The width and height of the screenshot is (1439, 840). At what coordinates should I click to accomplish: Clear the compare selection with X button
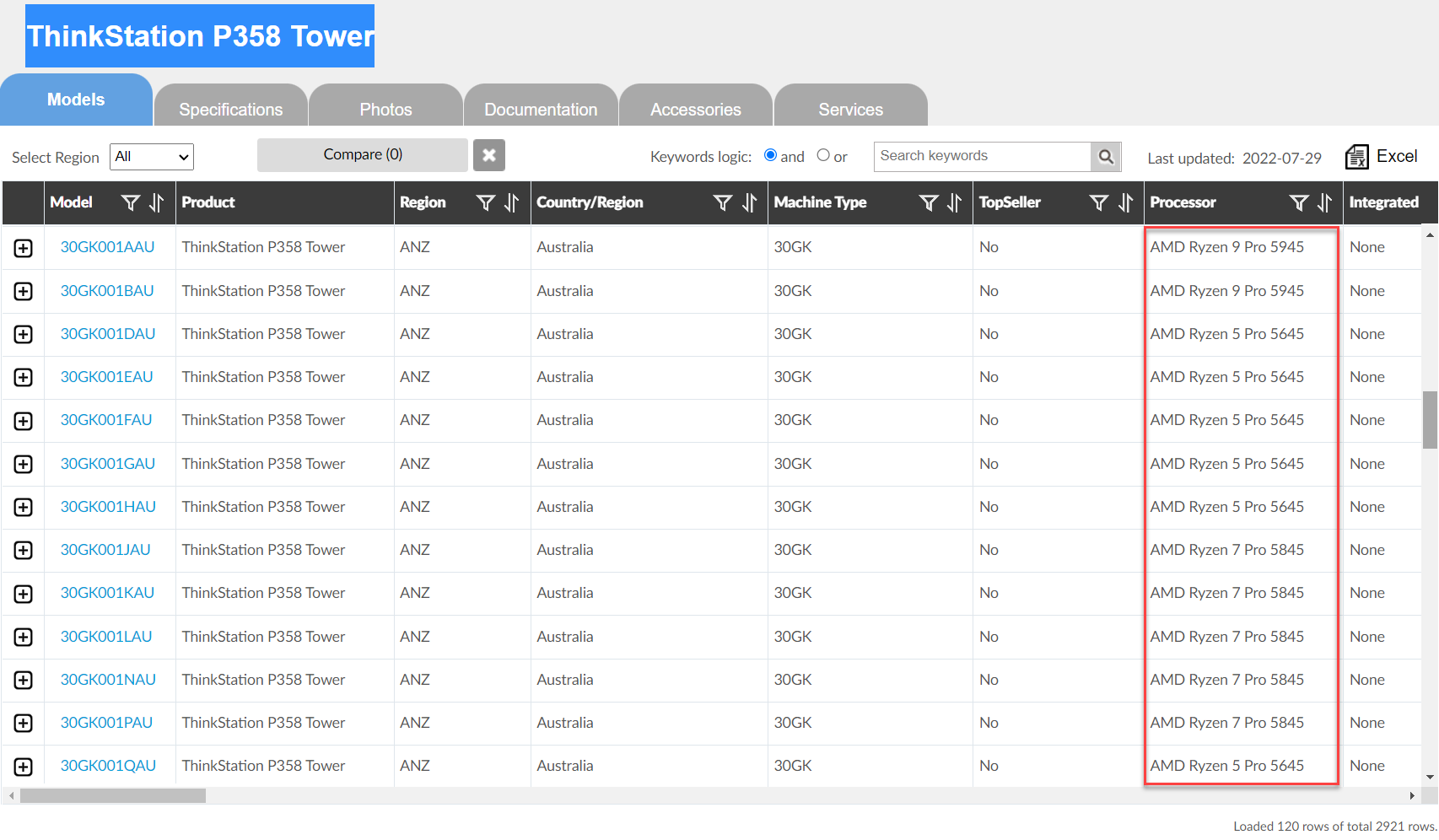(x=489, y=155)
